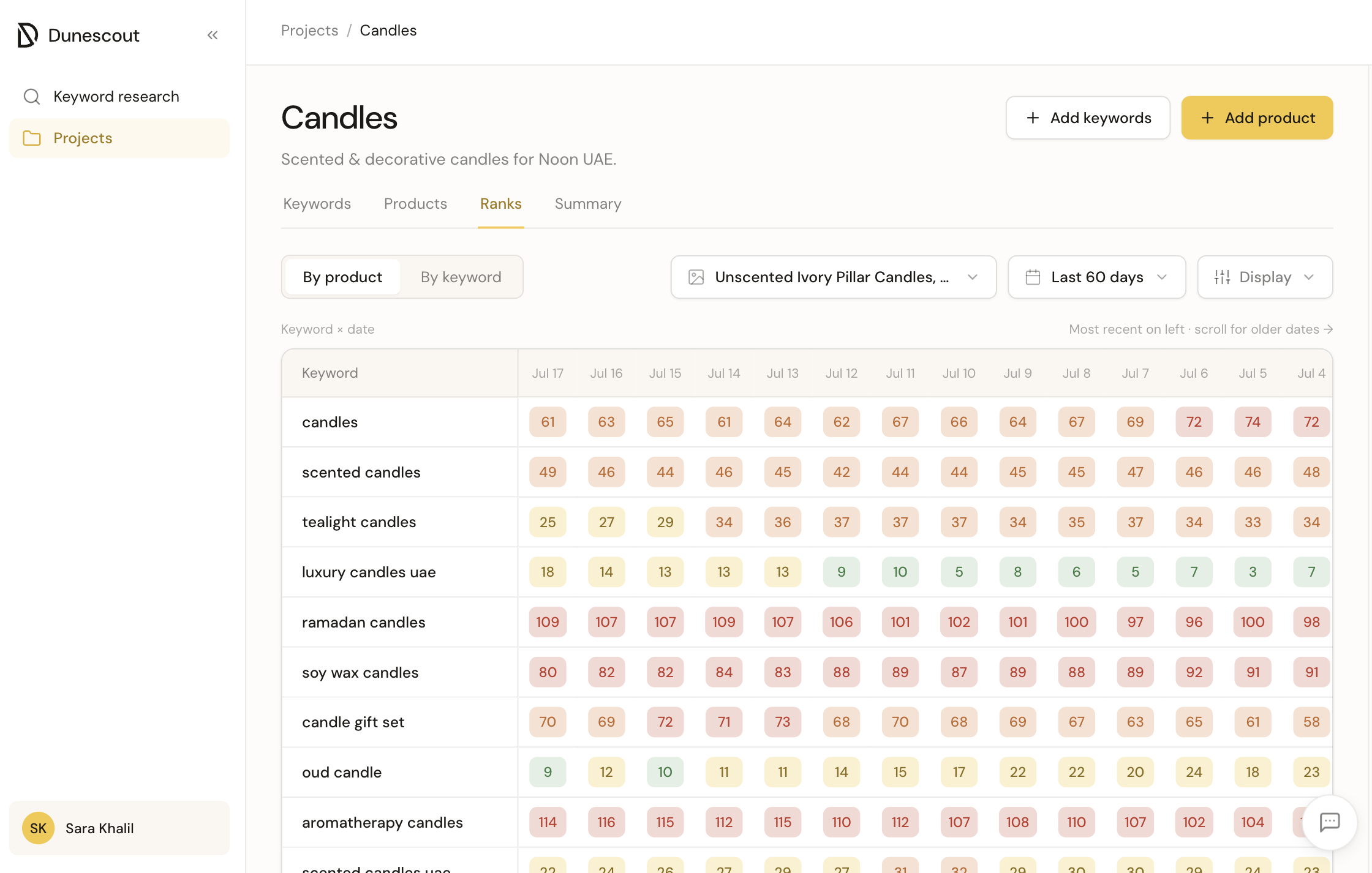This screenshot has width=1372, height=873.
Task: Click chevron on Last 60 days
Action: click(x=1162, y=277)
